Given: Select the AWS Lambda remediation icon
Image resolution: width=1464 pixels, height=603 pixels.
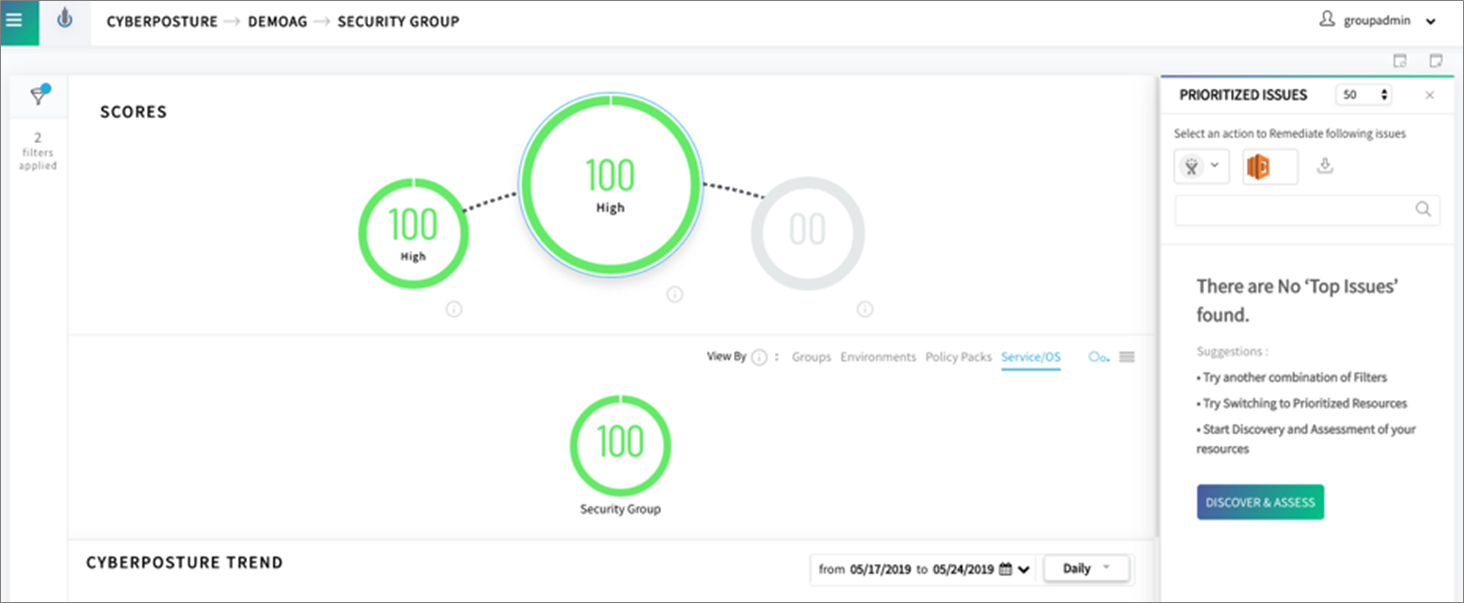Looking at the screenshot, I should click(1258, 167).
